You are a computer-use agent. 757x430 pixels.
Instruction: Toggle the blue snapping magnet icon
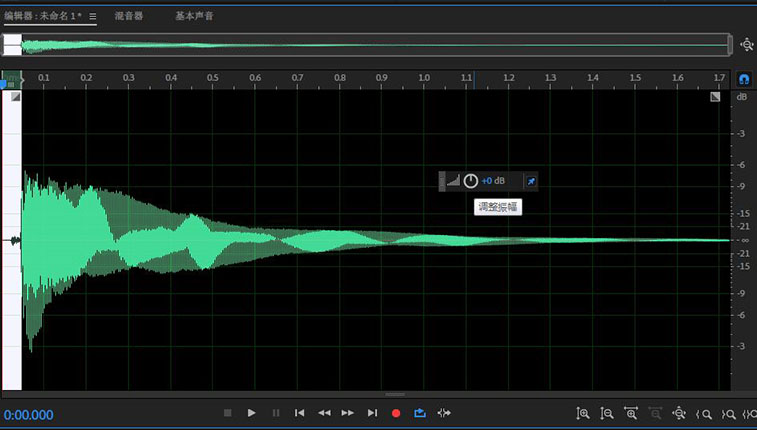pos(744,79)
